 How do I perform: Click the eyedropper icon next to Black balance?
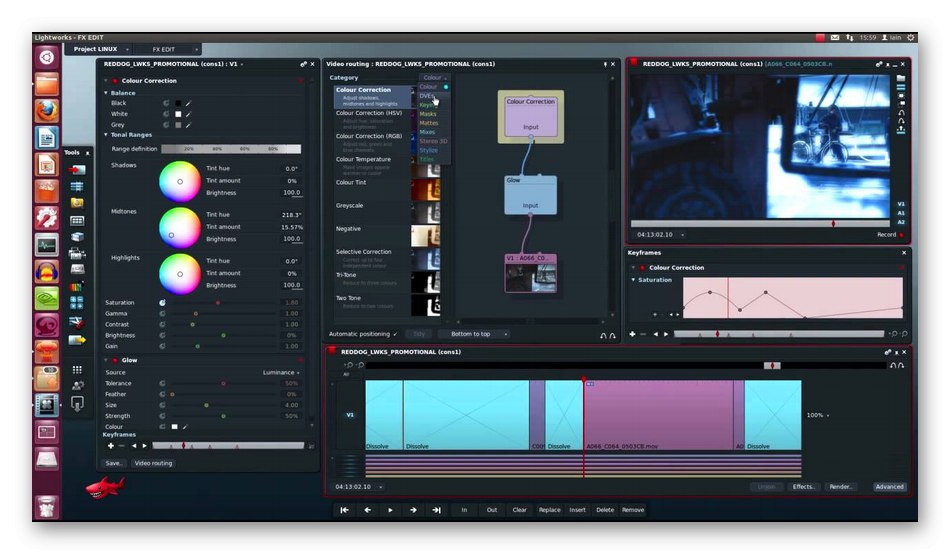pos(188,103)
